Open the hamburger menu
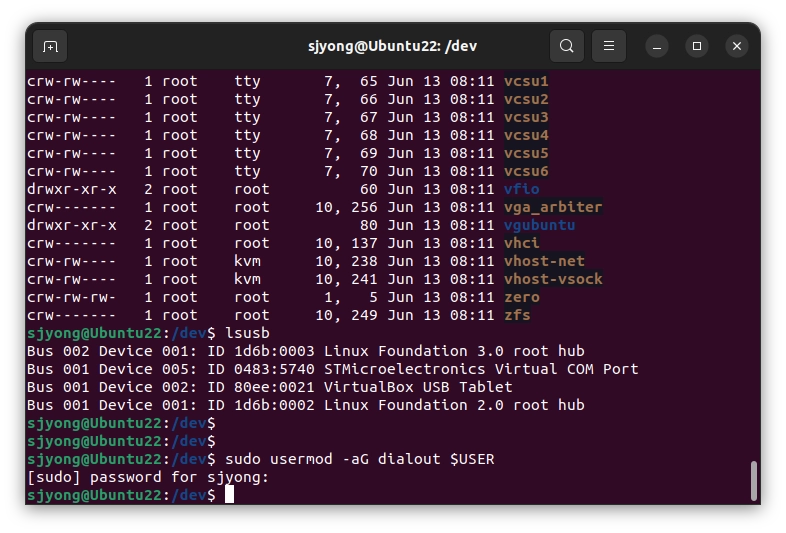 point(609,46)
